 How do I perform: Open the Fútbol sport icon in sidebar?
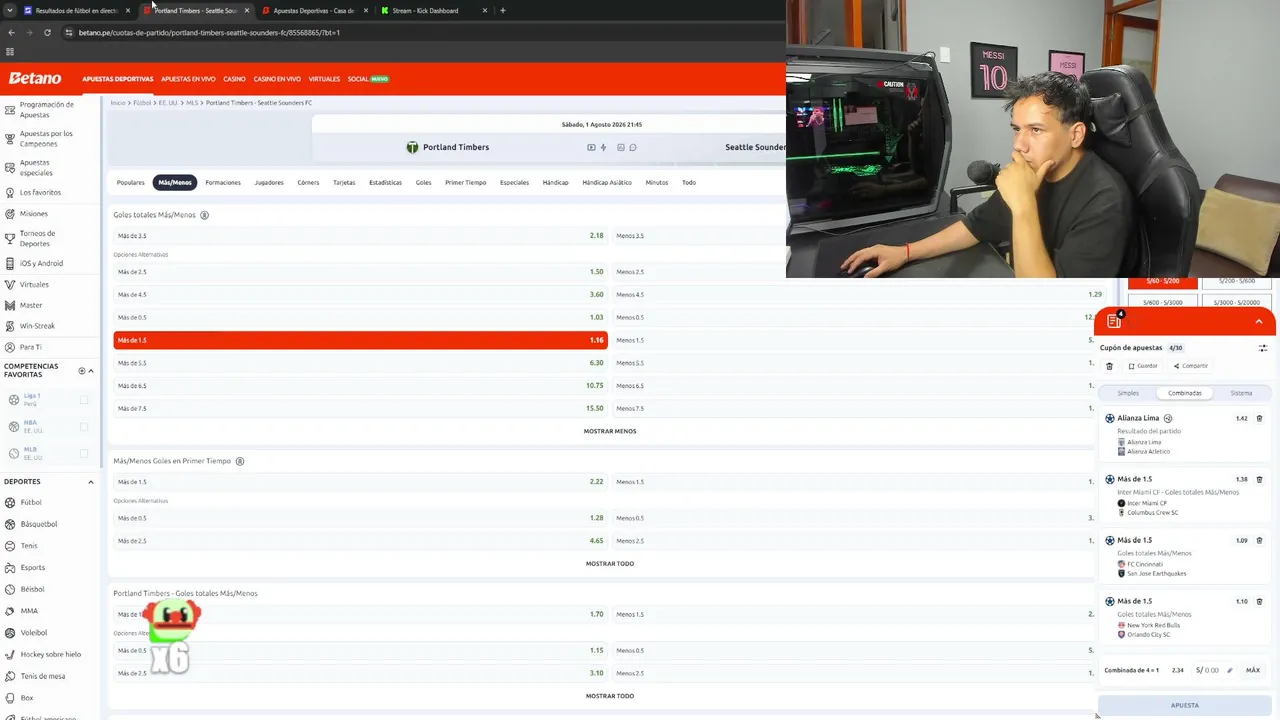[x=10, y=502]
